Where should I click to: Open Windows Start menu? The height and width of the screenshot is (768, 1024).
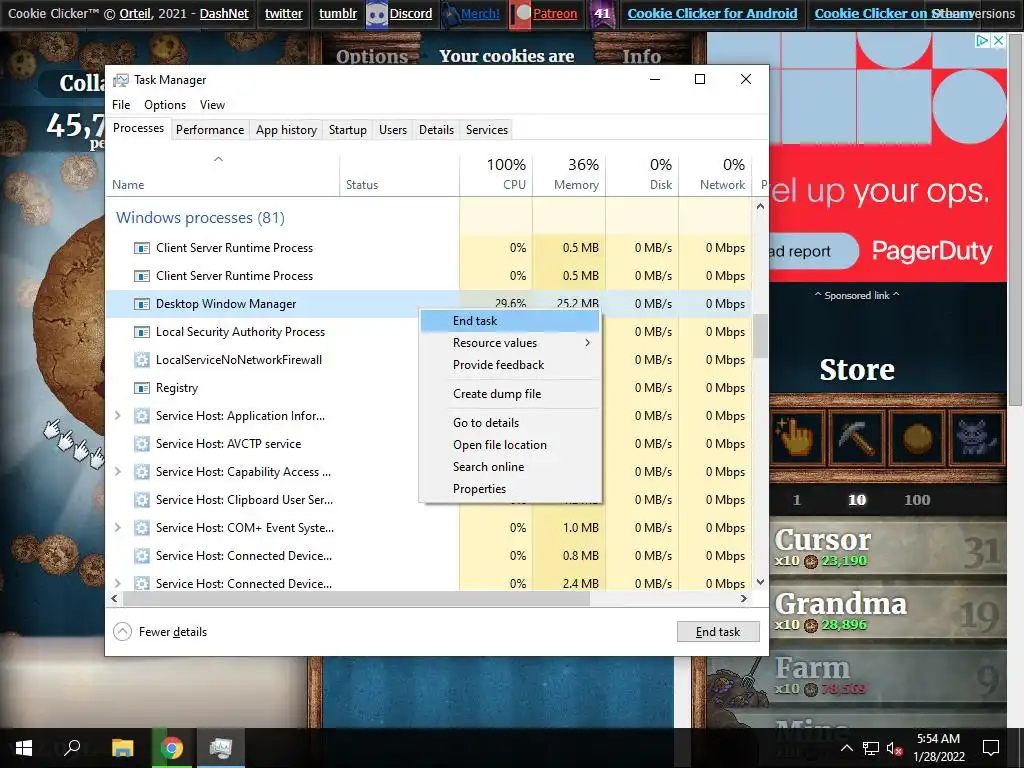pos(24,748)
